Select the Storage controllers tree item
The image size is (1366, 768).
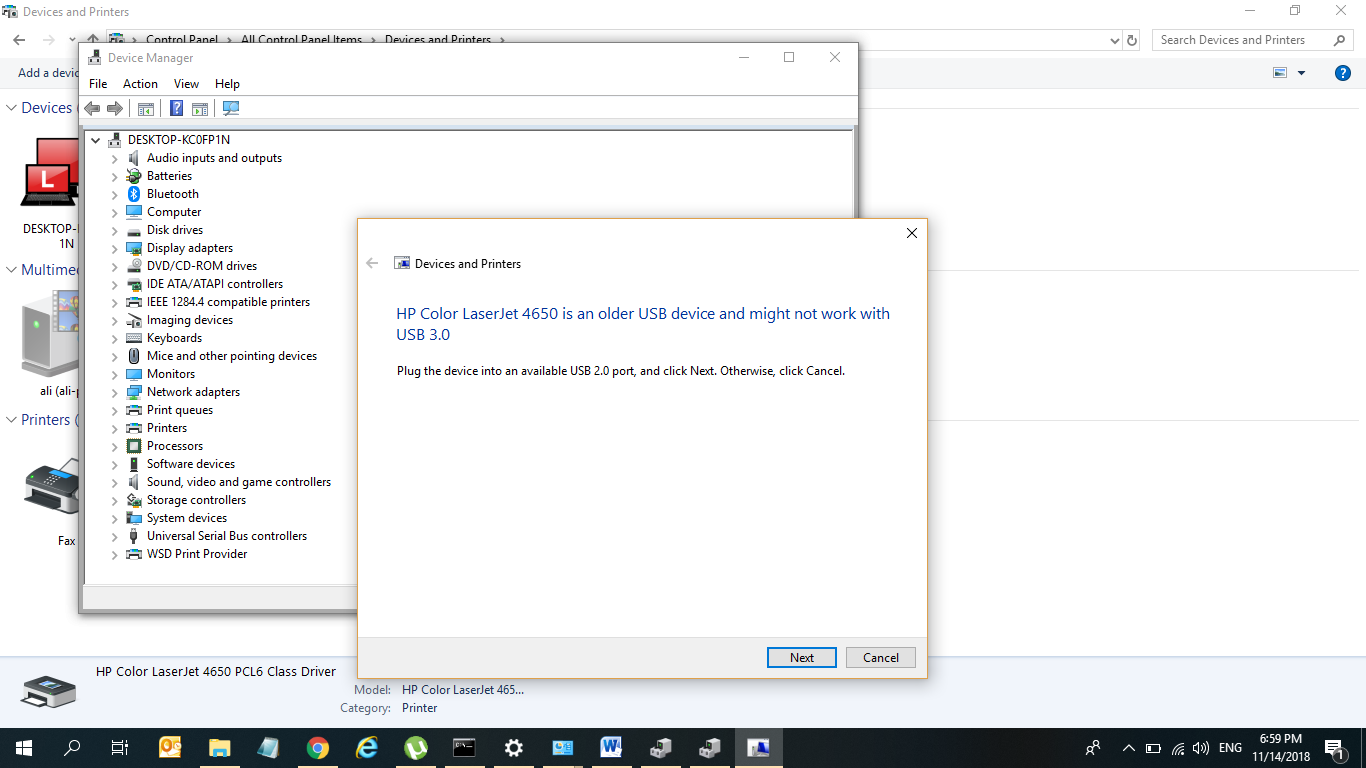[x=196, y=500]
